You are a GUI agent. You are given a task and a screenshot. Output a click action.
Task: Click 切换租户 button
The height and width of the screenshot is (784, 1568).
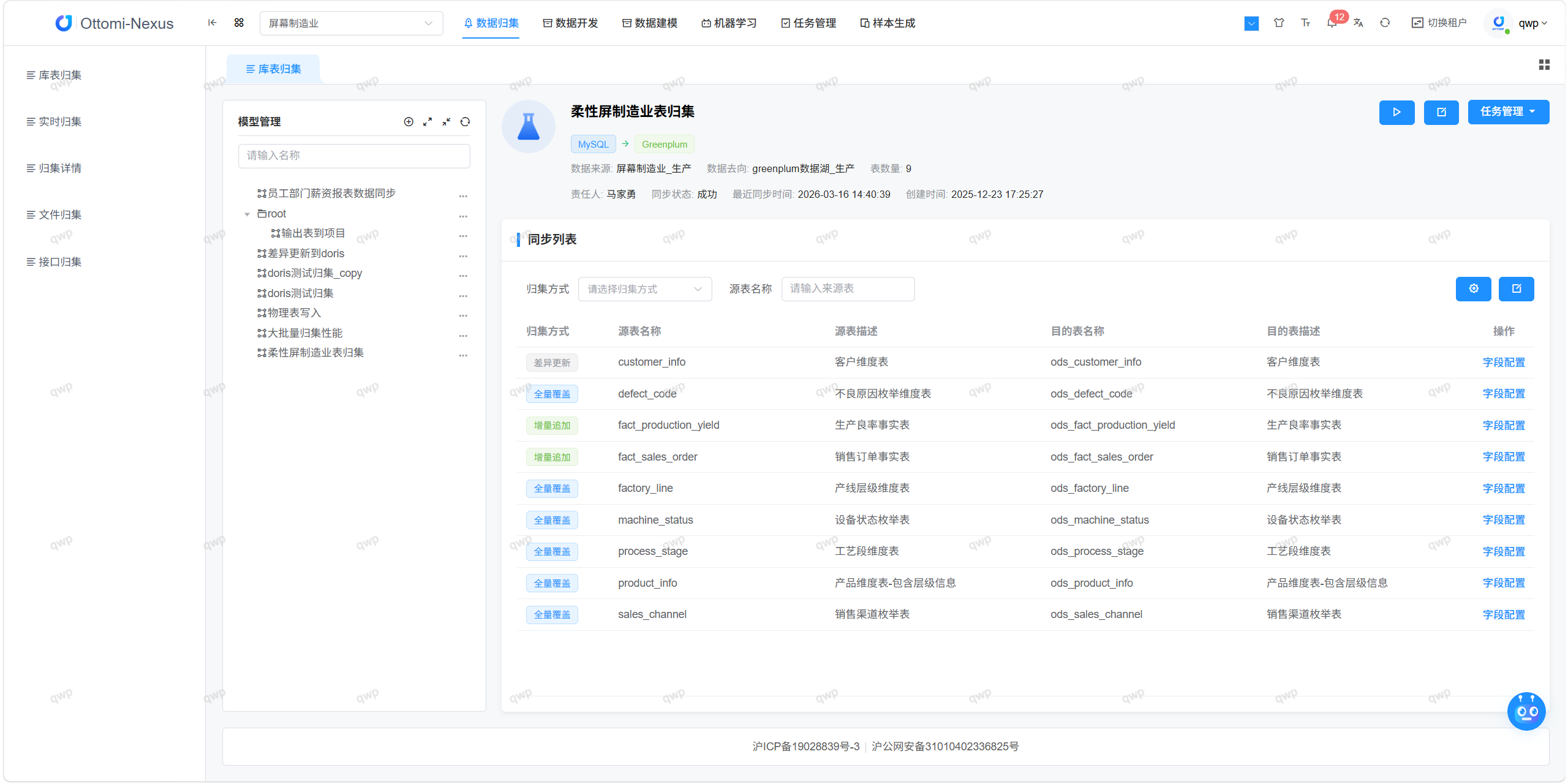tap(1439, 23)
